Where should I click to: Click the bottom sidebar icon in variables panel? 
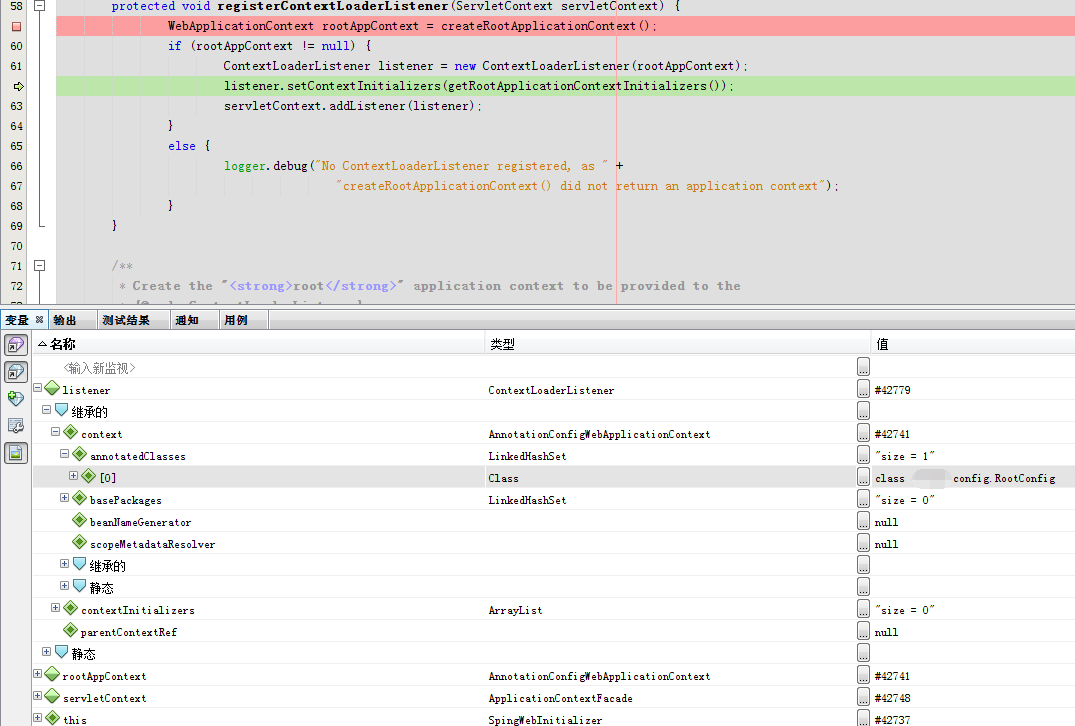coord(16,452)
